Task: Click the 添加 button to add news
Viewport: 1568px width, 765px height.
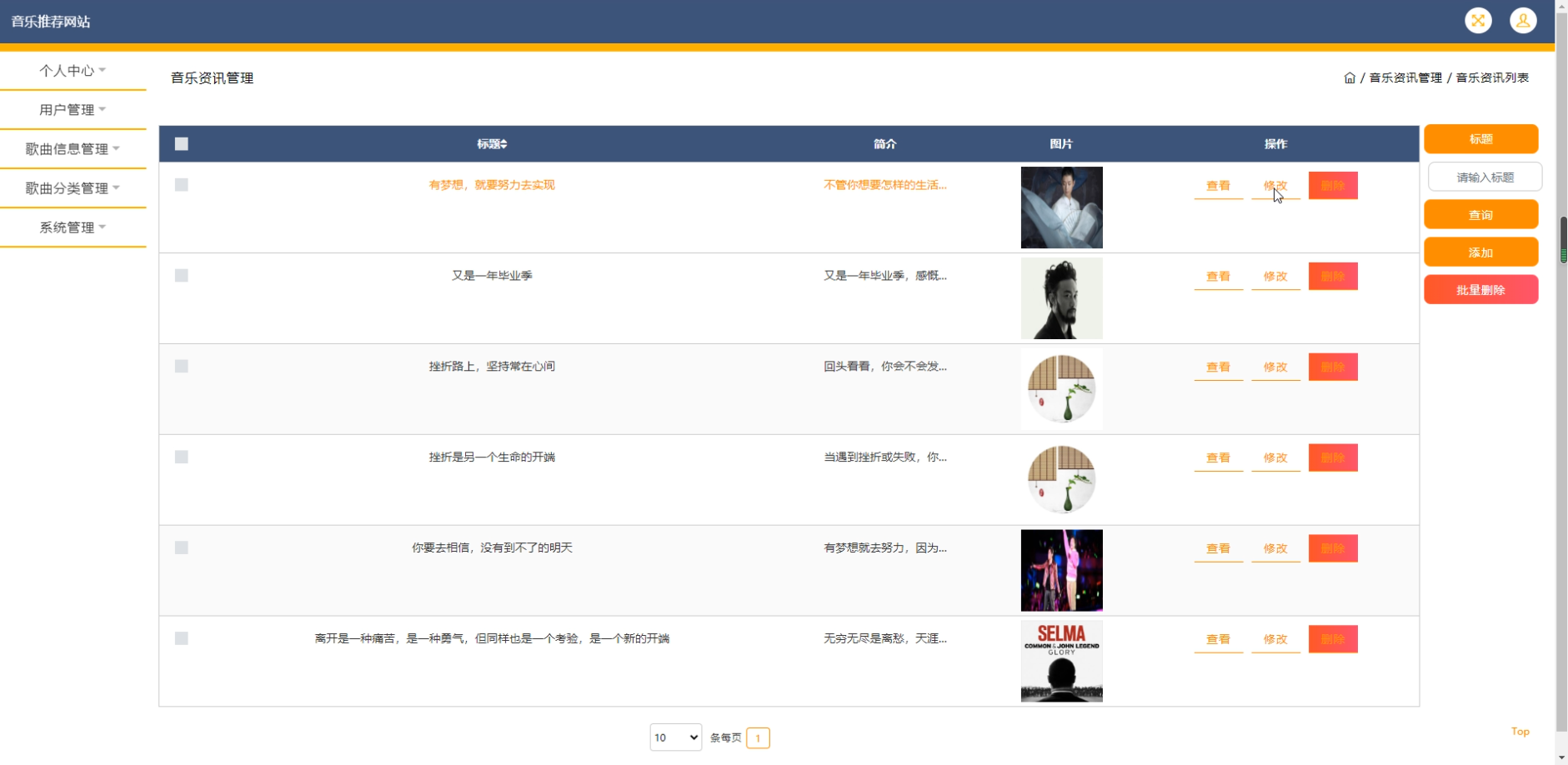Action: 1481,252
